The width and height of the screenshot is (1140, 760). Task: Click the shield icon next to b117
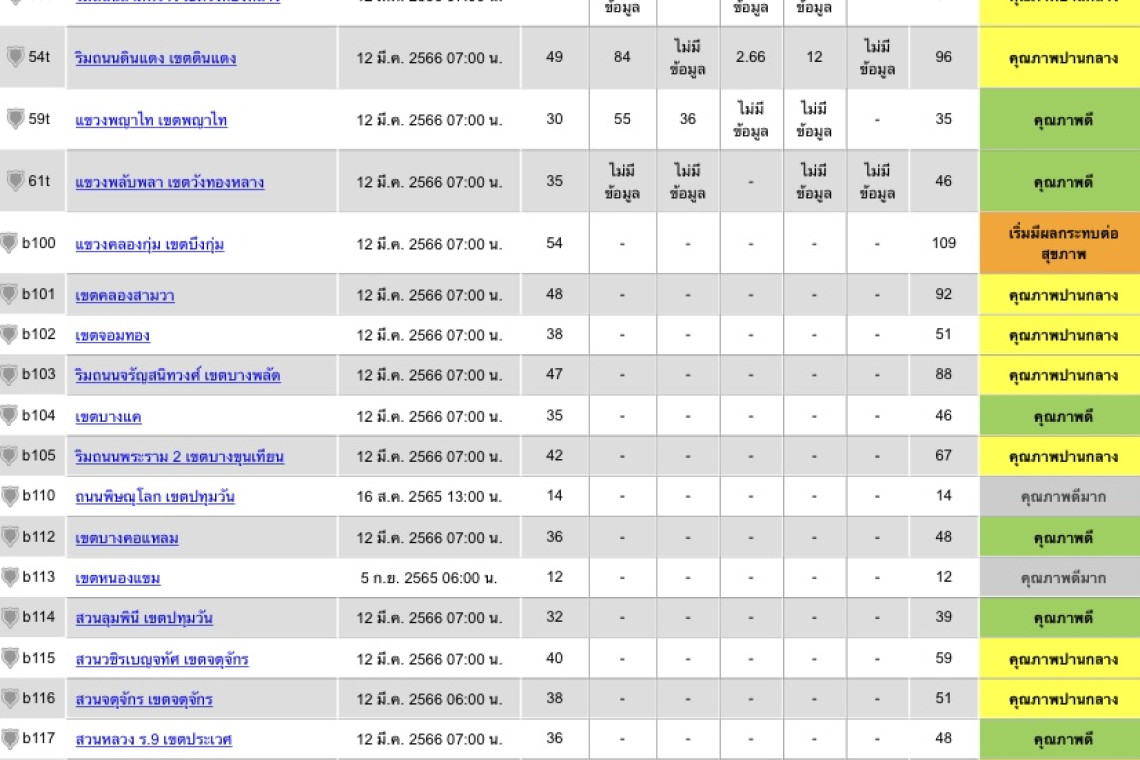click(x=9, y=739)
